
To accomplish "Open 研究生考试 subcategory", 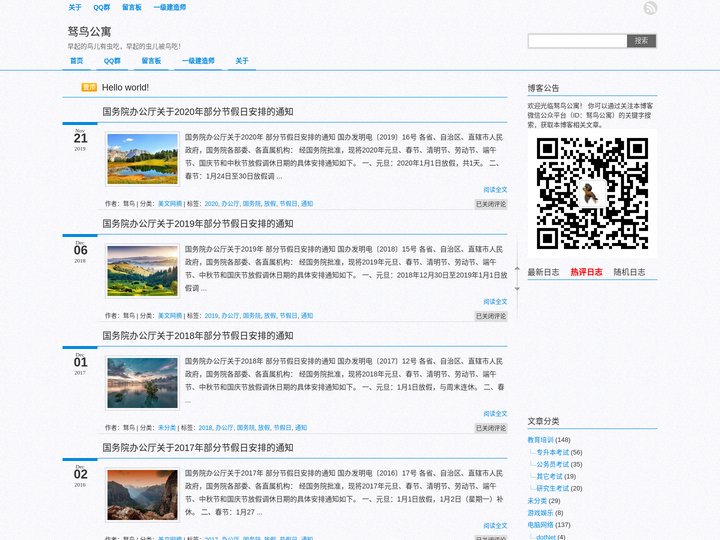I will (x=553, y=488).
